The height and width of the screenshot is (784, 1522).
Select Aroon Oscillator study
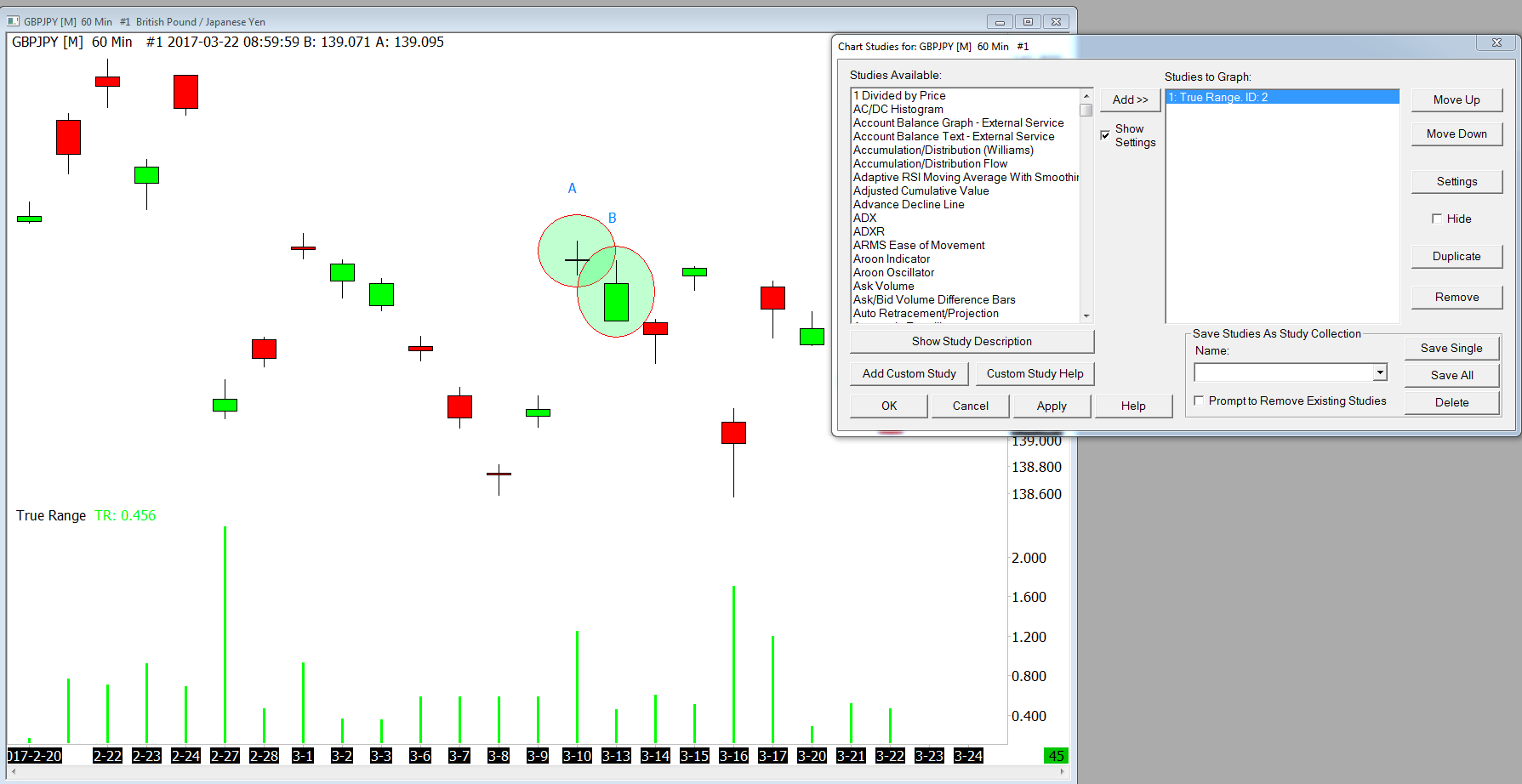click(x=893, y=272)
